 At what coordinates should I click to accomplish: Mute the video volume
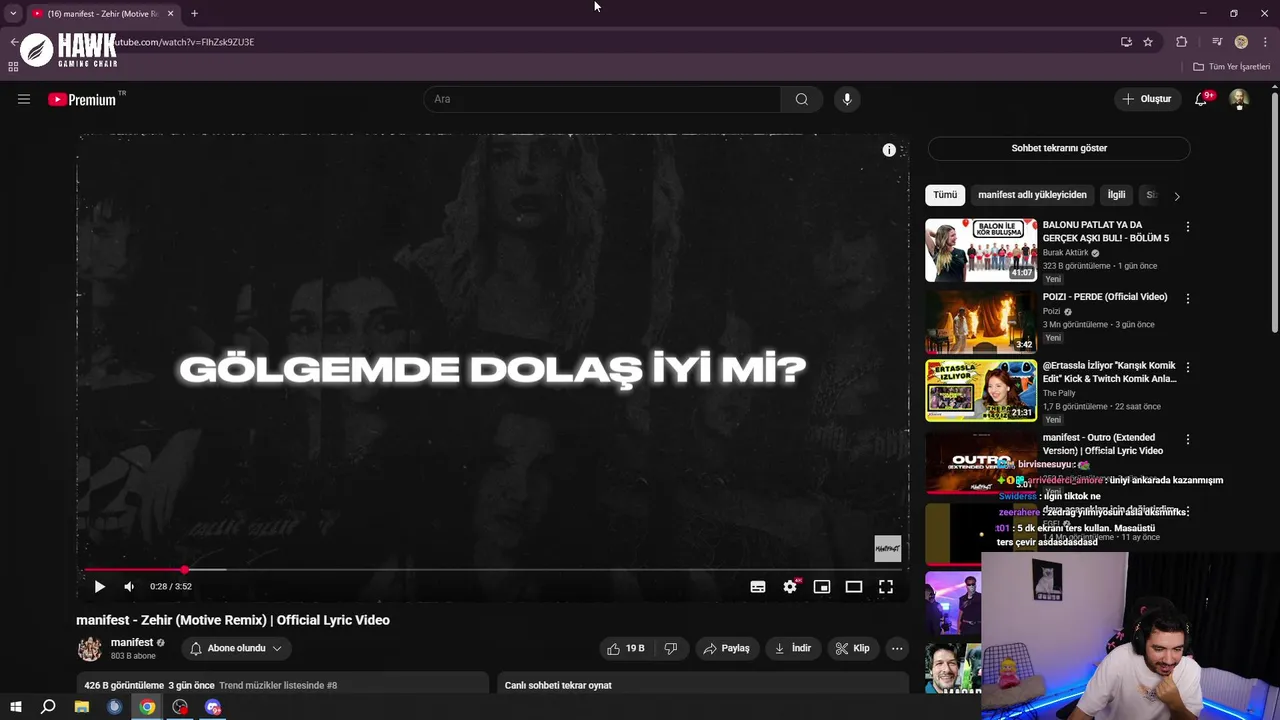(129, 587)
